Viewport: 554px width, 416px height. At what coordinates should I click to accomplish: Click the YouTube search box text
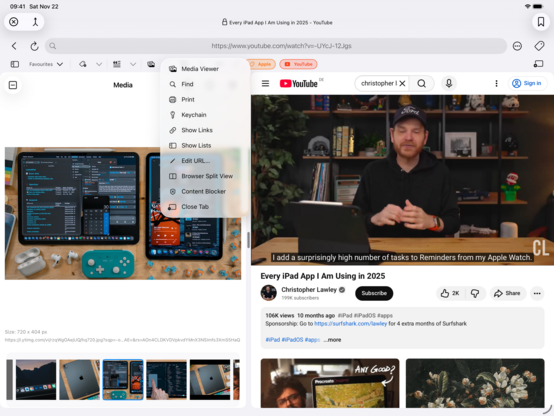(379, 83)
